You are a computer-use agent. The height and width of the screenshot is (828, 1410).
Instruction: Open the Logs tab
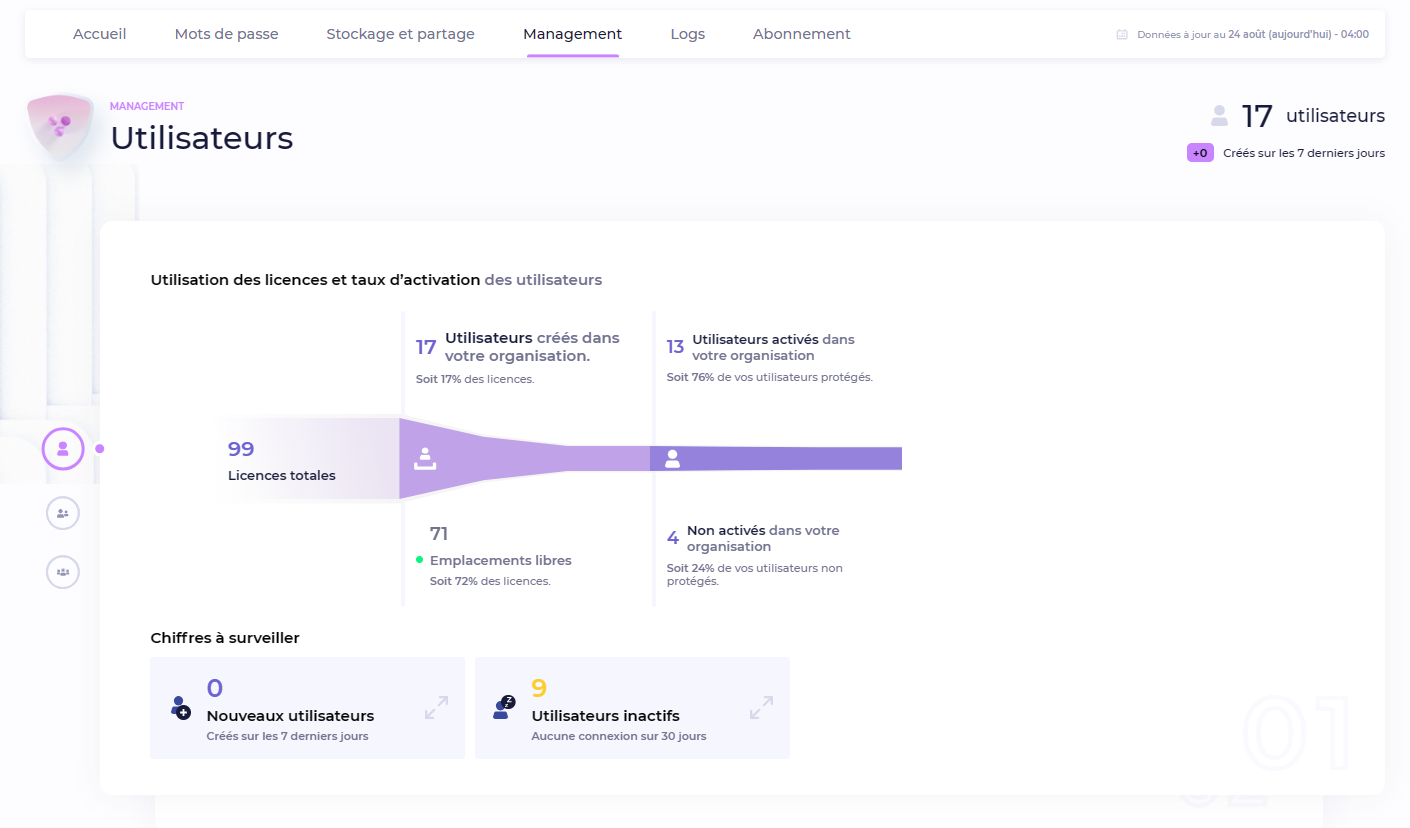click(687, 34)
